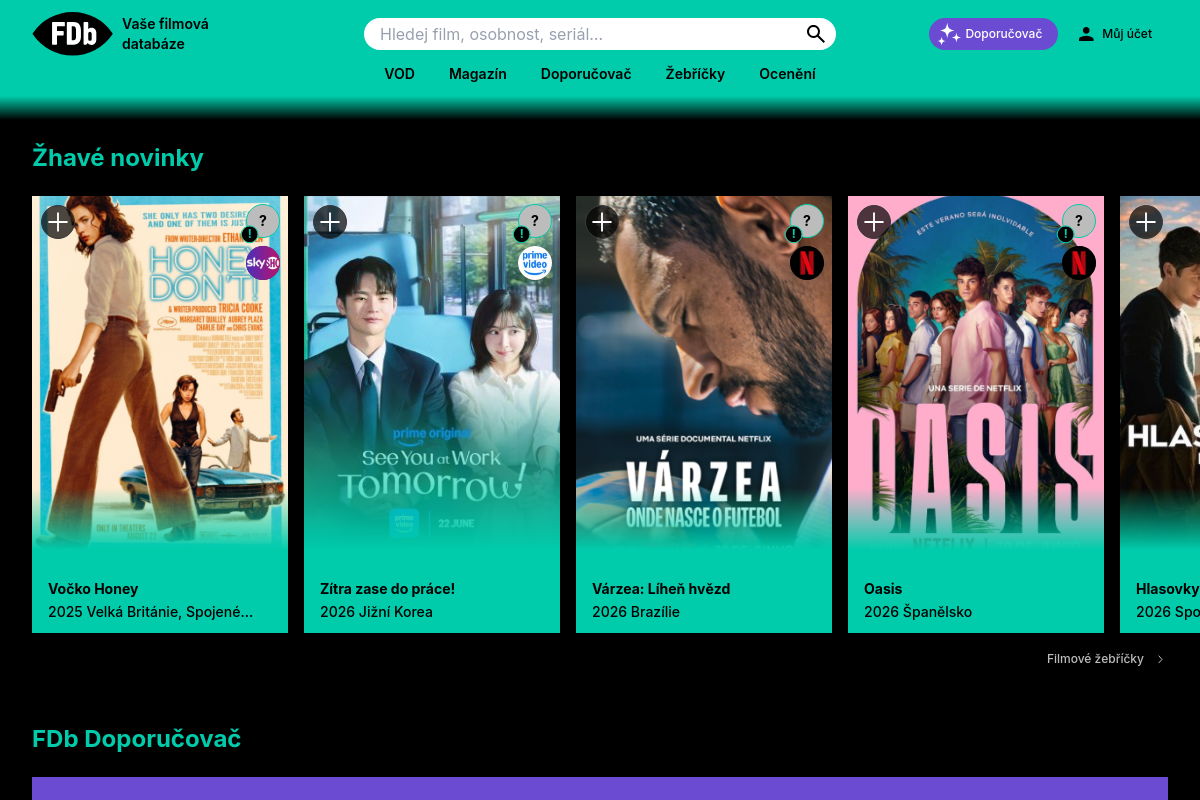1200x800 pixels.
Task: Click the 2026 Jižní Korea text
Action: (x=376, y=612)
